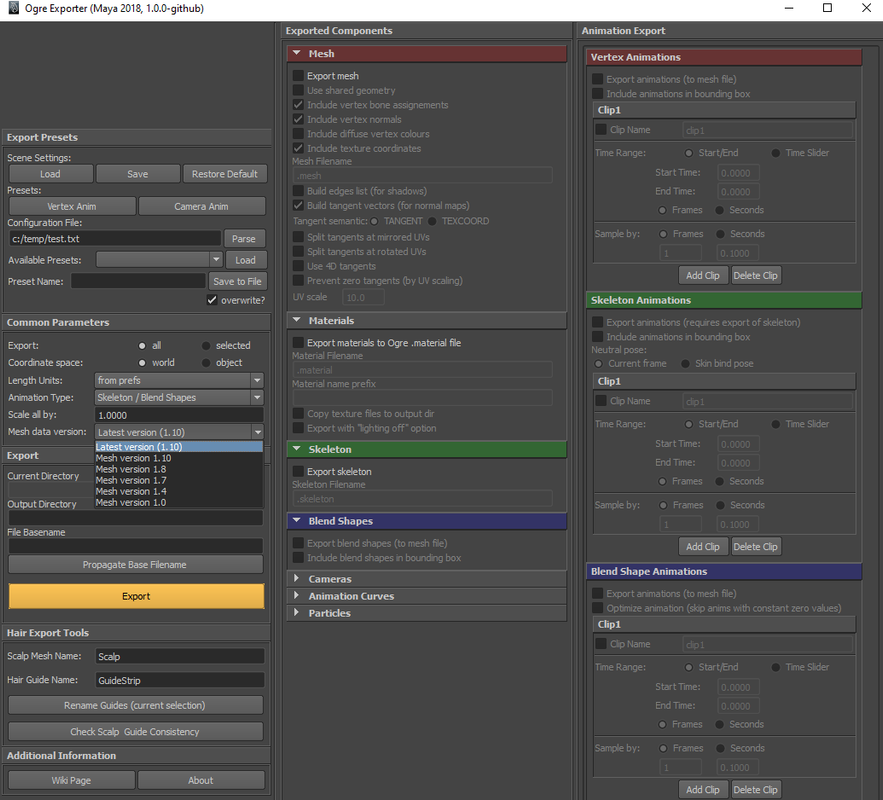Click the Output Directory input field
Image resolution: width=883 pixels, height=800 pixels.
[x=136, y=517]
